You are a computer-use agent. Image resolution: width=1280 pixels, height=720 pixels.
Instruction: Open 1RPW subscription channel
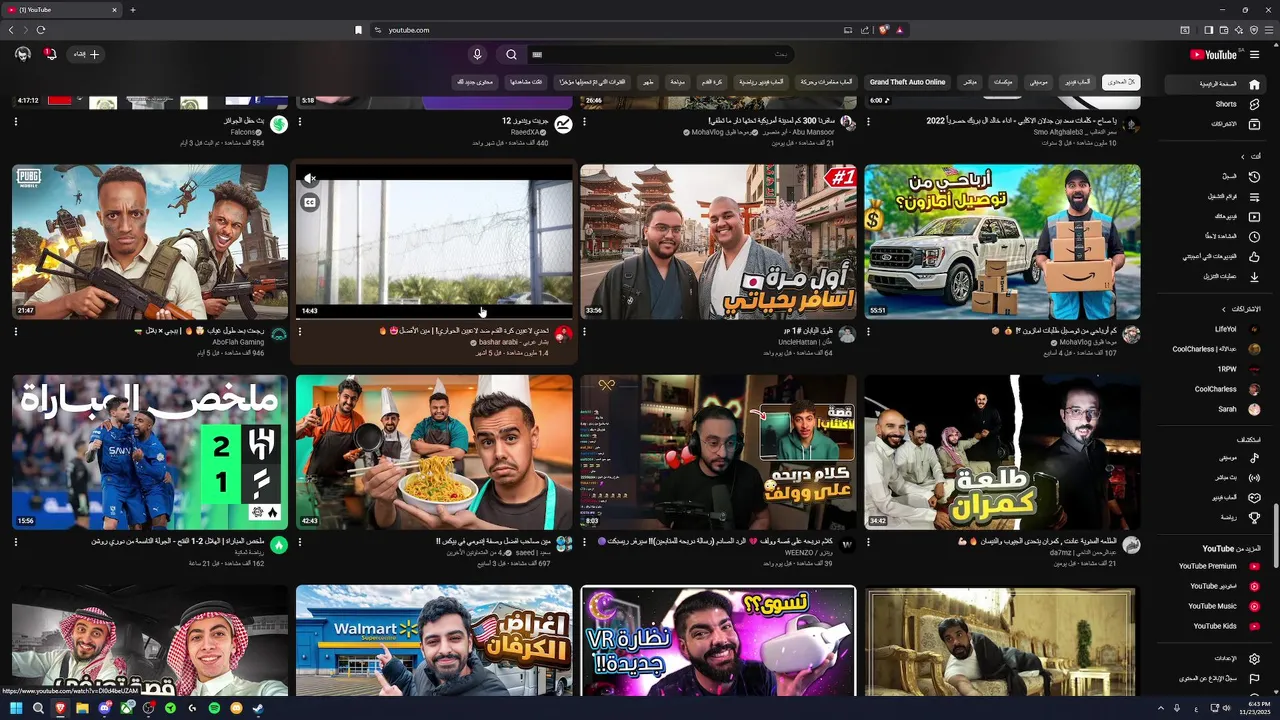click(x=1227, y=369)
